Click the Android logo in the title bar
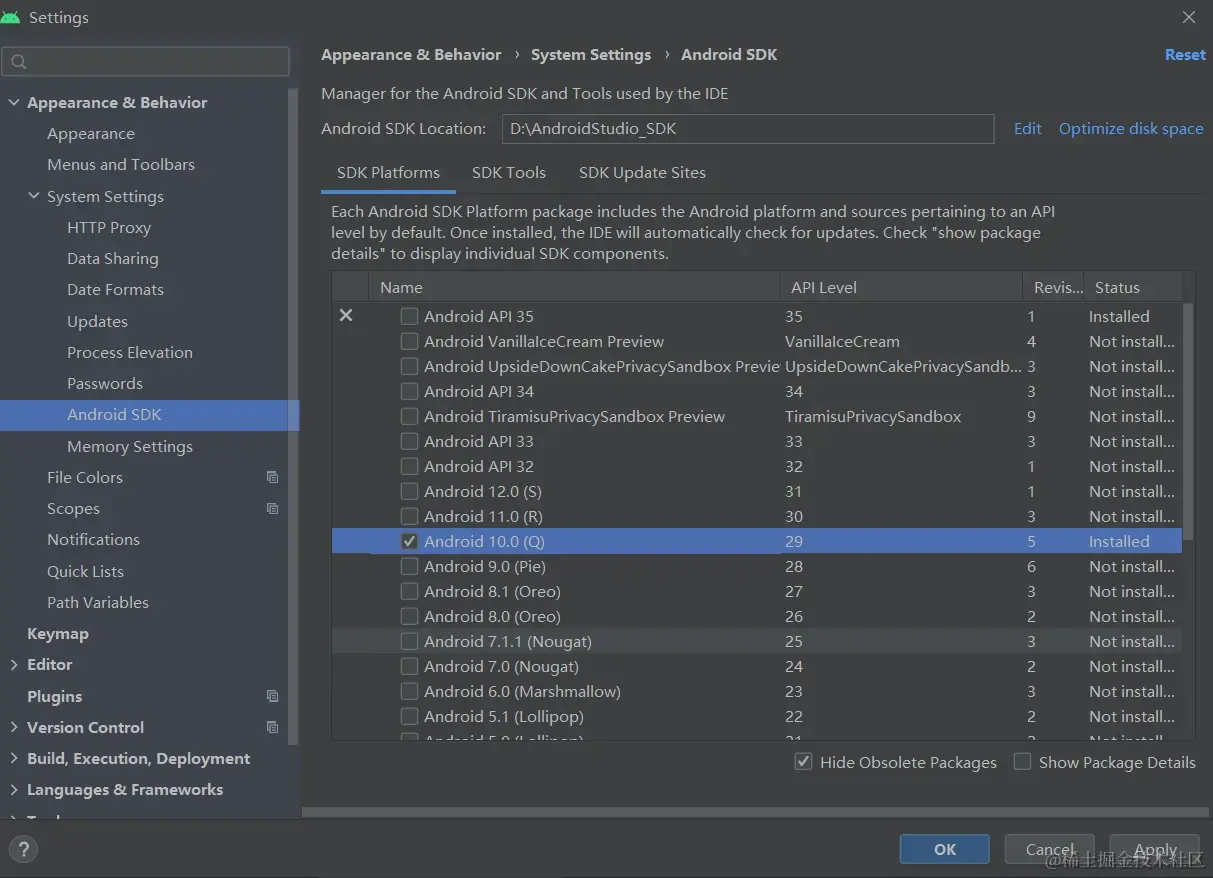Viewport: 1213px width, 878px height. [11, 17]
